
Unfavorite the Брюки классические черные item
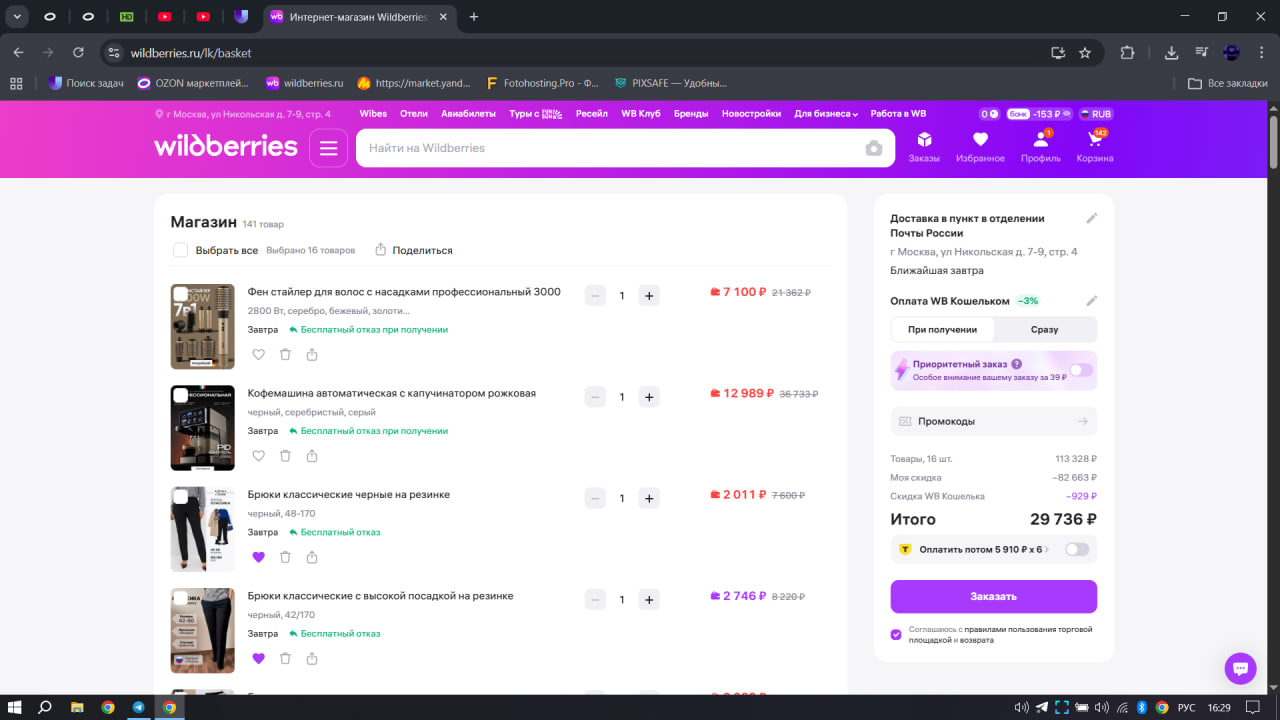coord(258,557)
